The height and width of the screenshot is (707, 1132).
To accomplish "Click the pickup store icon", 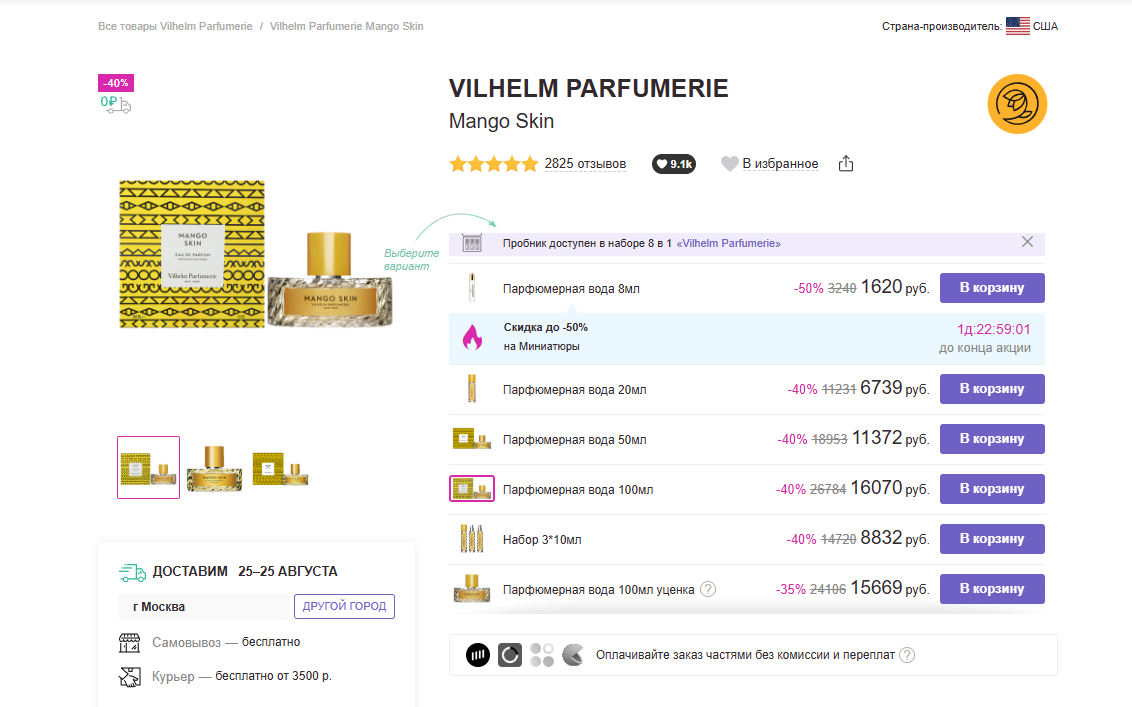I will (129, 642).
